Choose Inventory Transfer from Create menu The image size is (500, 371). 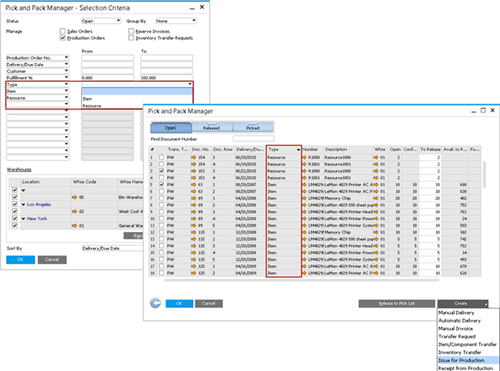point(468,352)
